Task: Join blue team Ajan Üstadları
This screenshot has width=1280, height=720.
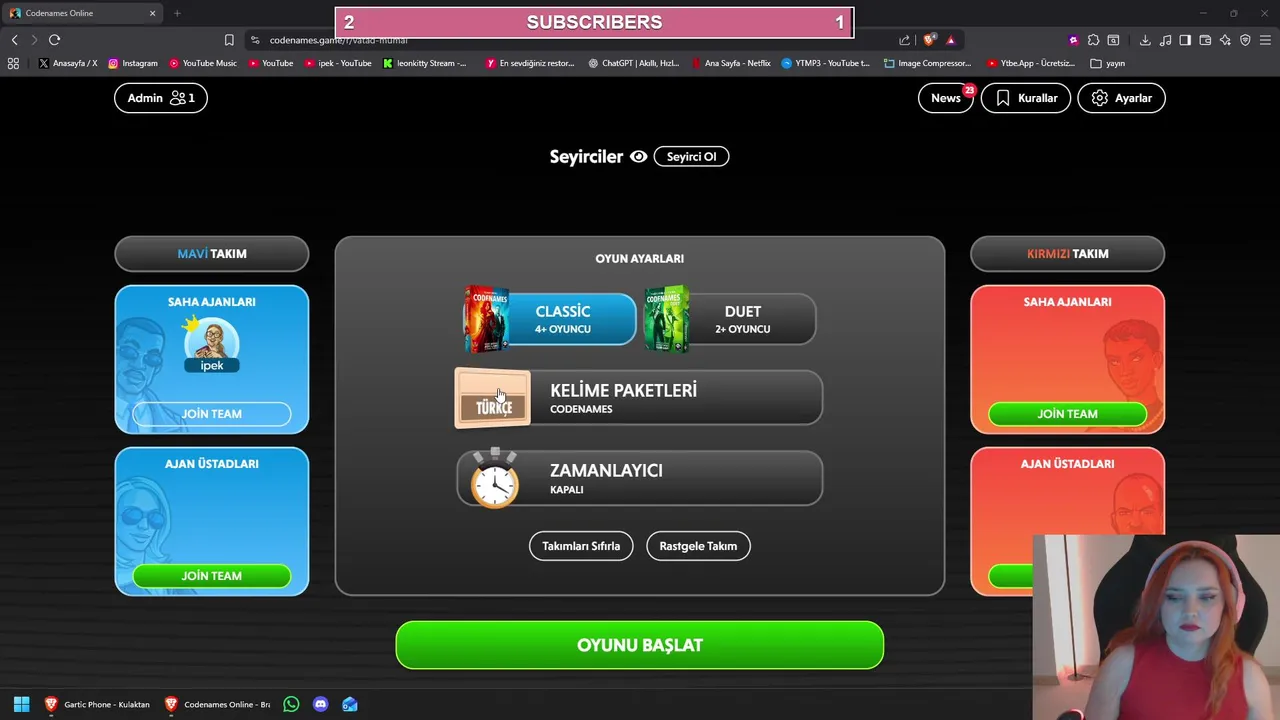Action: (212, 576)
